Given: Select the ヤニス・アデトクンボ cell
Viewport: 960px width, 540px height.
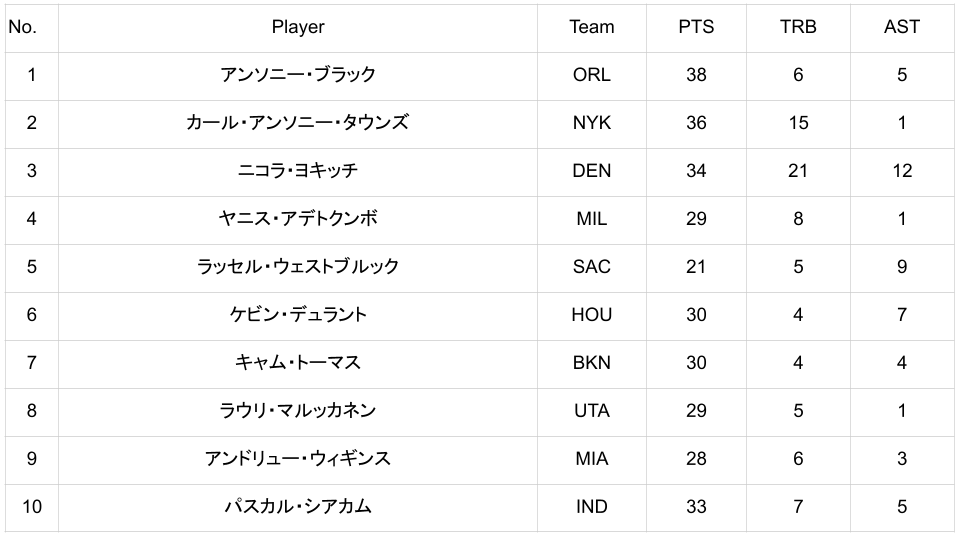Looking at the screenshot, I should pos(298,219).
